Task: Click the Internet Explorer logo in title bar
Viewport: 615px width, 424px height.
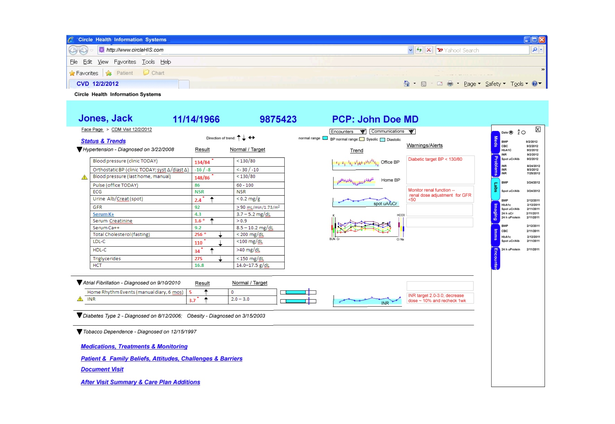Action: [71, 40]
